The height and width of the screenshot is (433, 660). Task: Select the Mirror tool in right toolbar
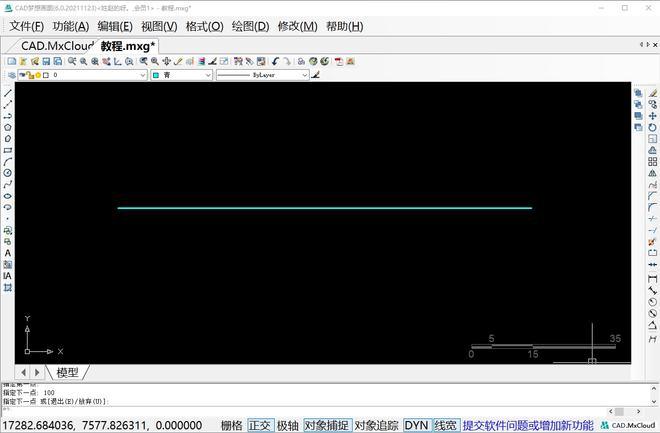pyautogui.click(x=652, y=173)
